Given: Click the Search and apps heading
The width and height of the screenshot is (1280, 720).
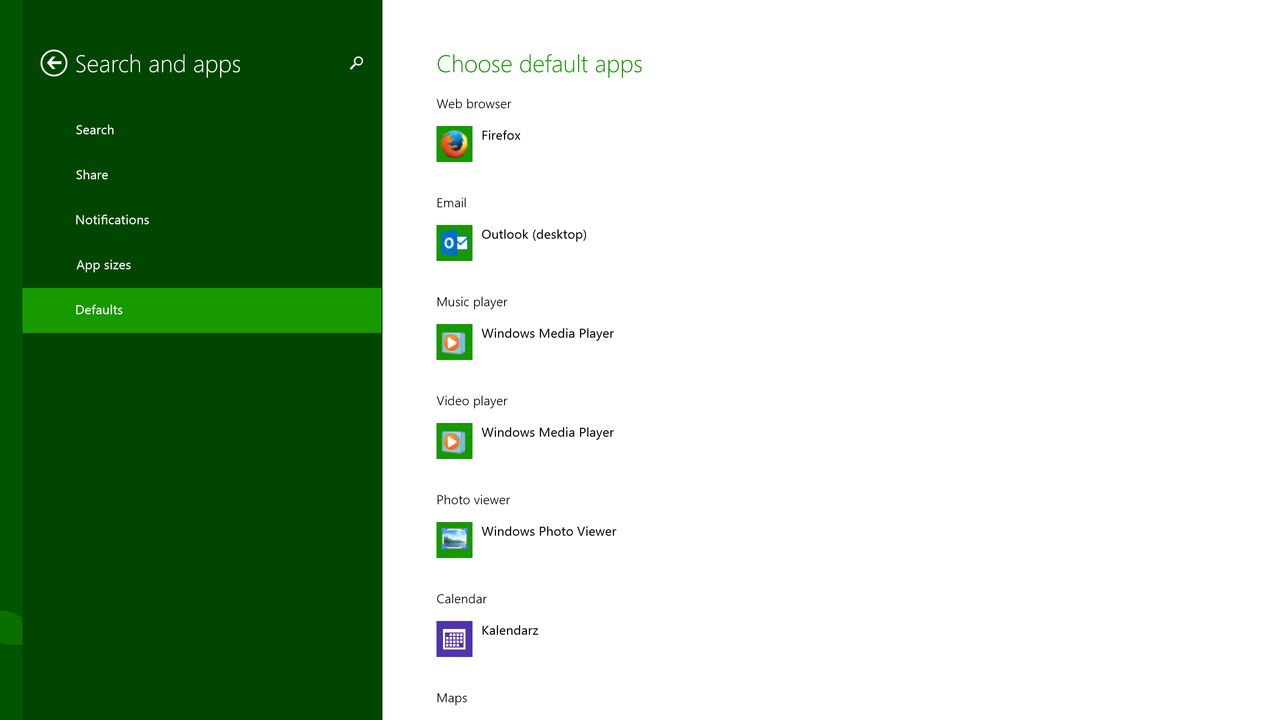Looking at the screenshot, I should coord(158,64).
